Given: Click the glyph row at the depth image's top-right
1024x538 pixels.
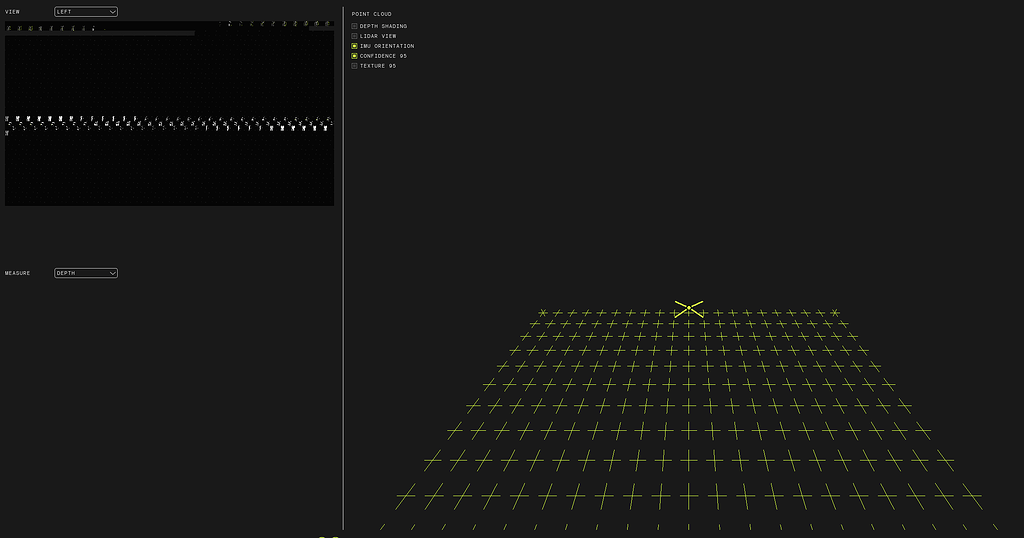Looking at the screenshot, I should [275, 23].
